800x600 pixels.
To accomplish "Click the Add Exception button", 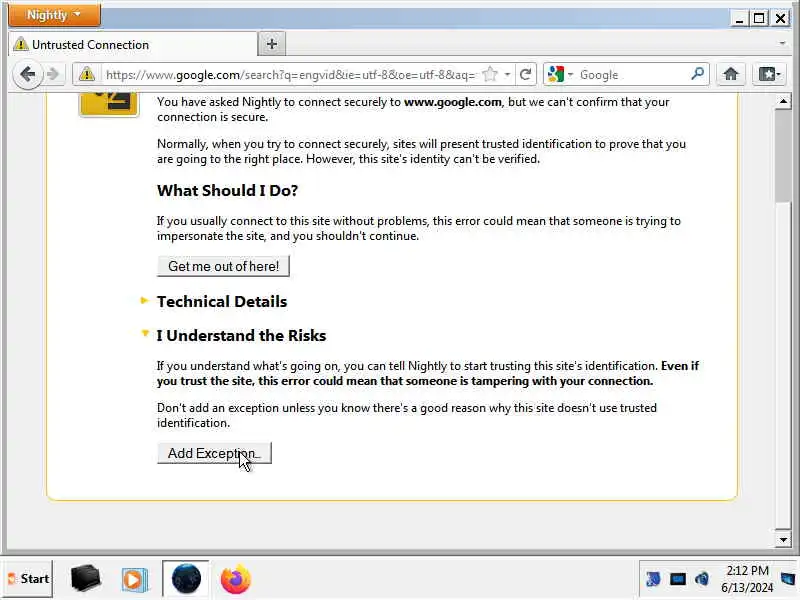I will click(x=214, y=453).
